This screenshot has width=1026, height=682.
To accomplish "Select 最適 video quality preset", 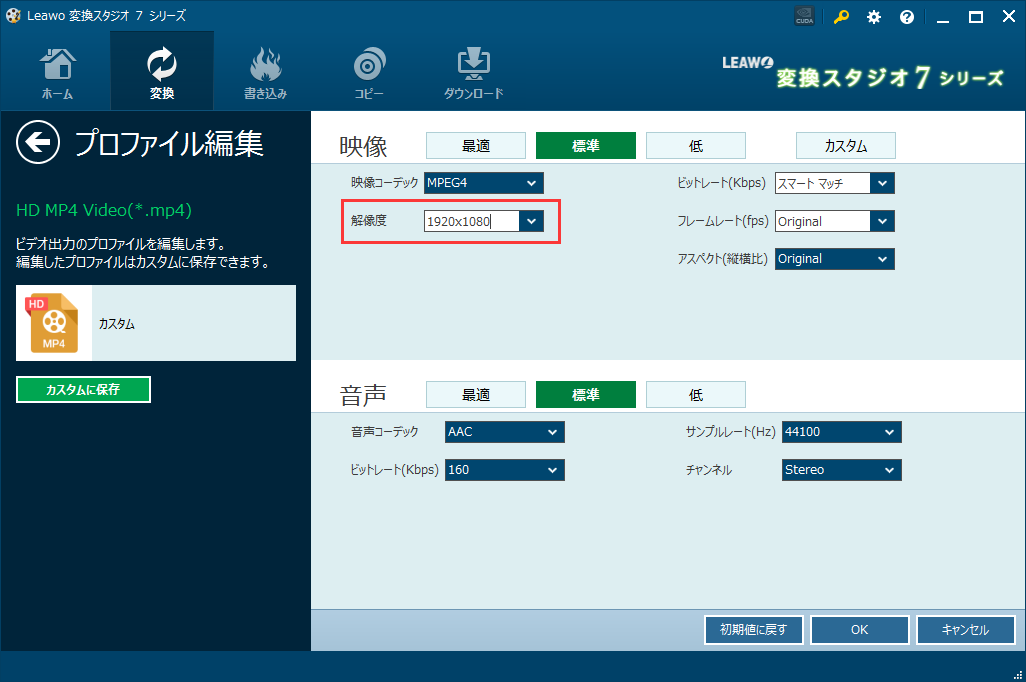I will coord(476,146).
